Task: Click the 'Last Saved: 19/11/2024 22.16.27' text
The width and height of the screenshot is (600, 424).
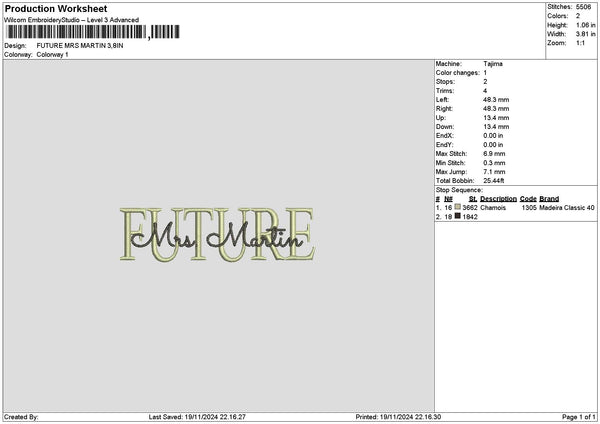Action: click(197, 417)
